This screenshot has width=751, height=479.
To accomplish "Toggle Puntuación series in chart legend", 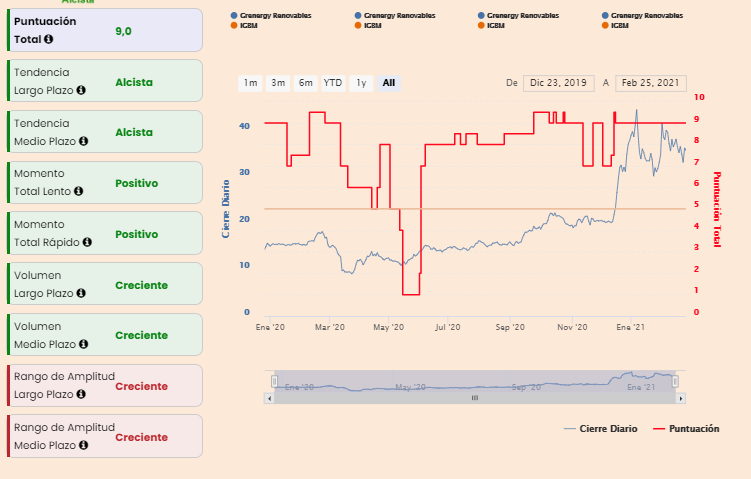I will point(686,429).
